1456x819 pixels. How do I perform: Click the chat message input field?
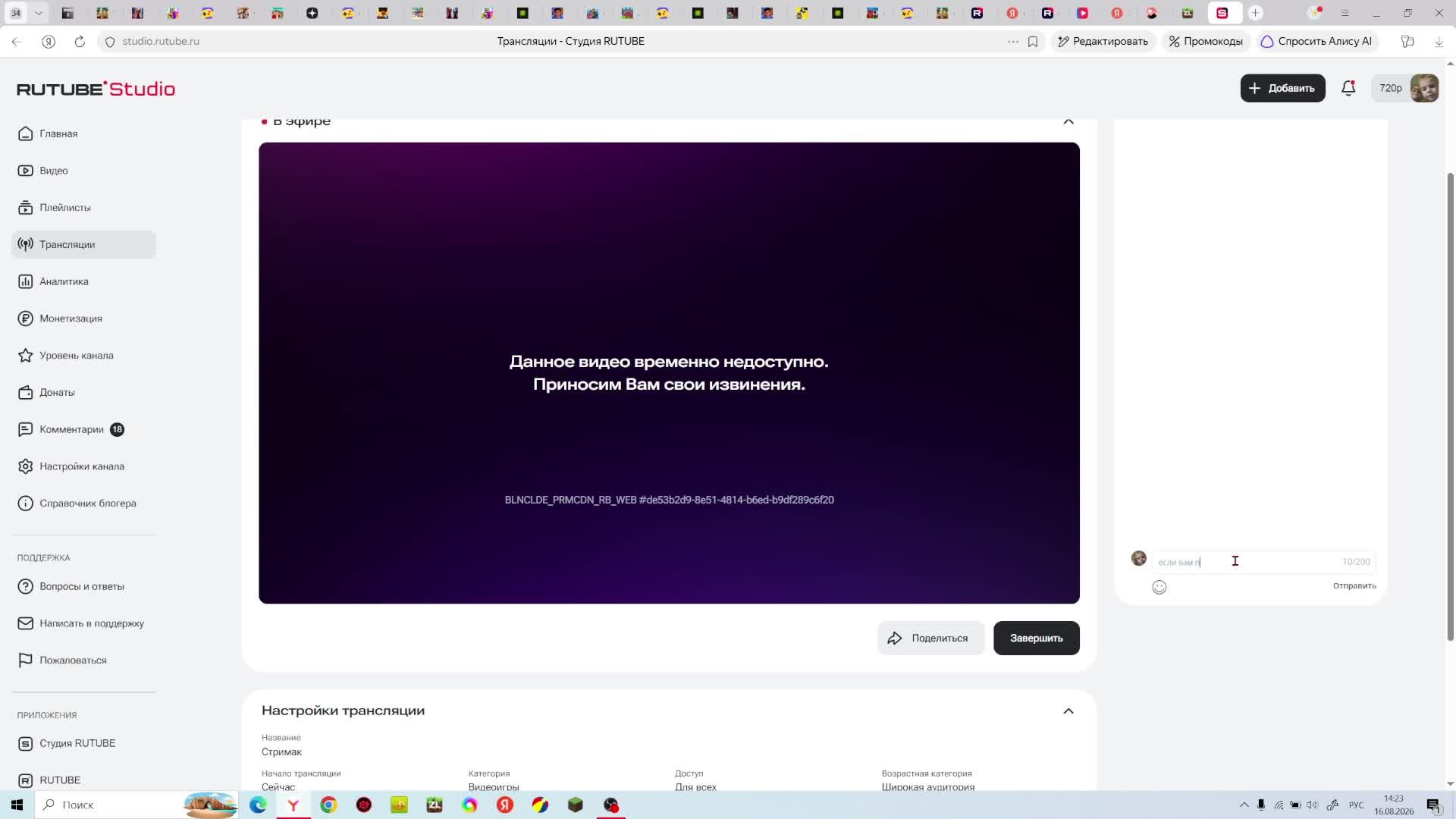tap(1263, 562)
